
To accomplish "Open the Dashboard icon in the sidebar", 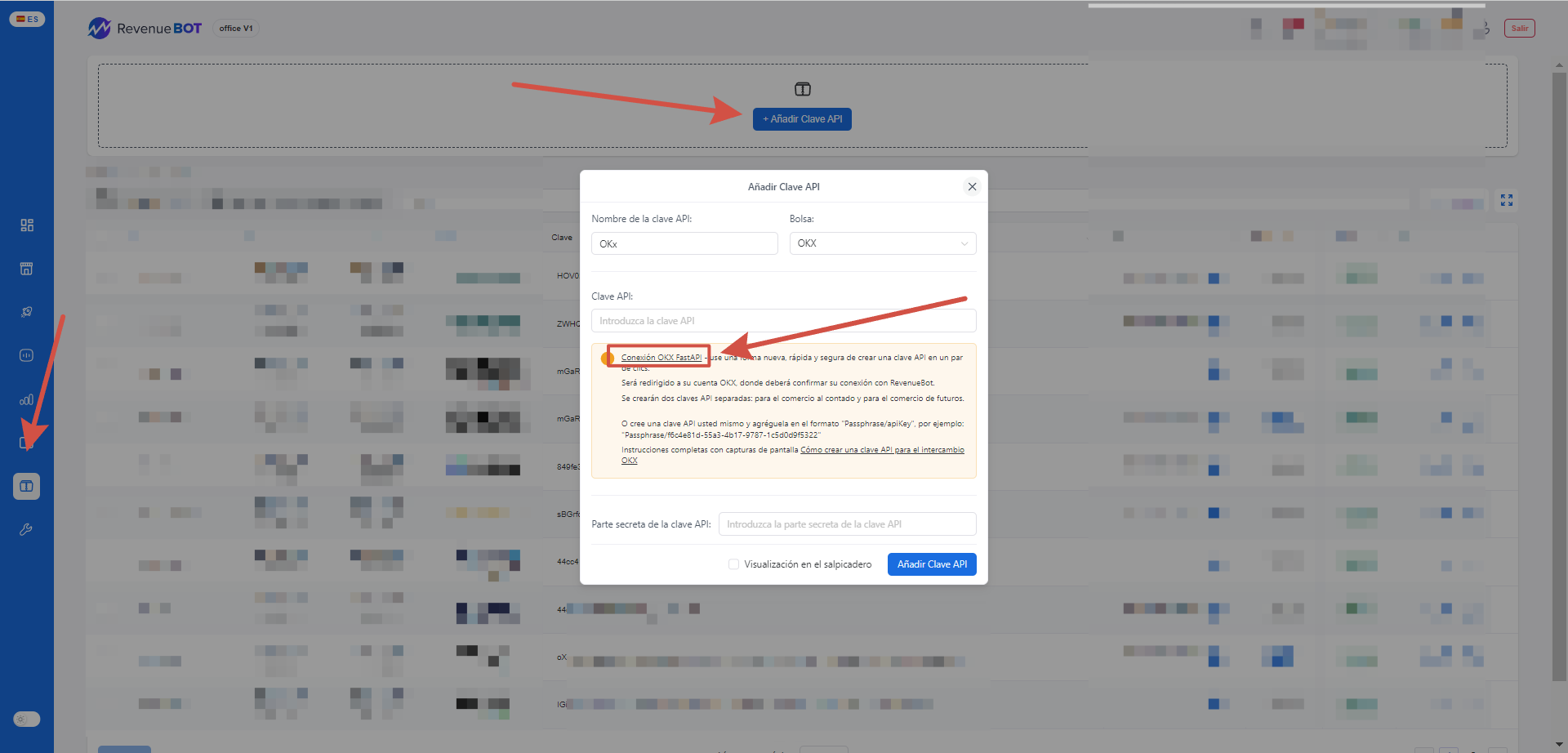I will 27,225.
